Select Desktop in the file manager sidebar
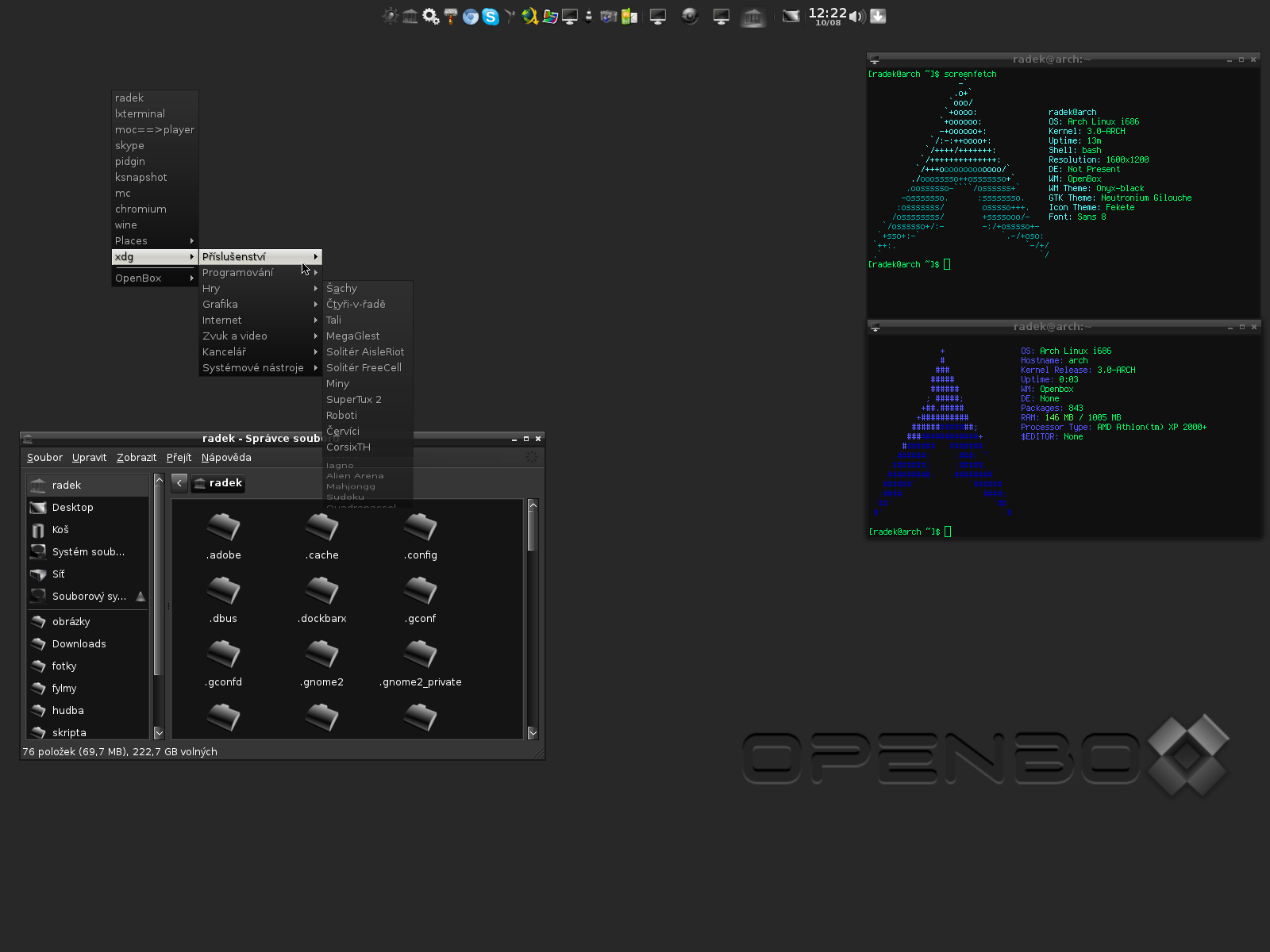1270x952 pixels. pyautogui.click(x=87, y=508)
